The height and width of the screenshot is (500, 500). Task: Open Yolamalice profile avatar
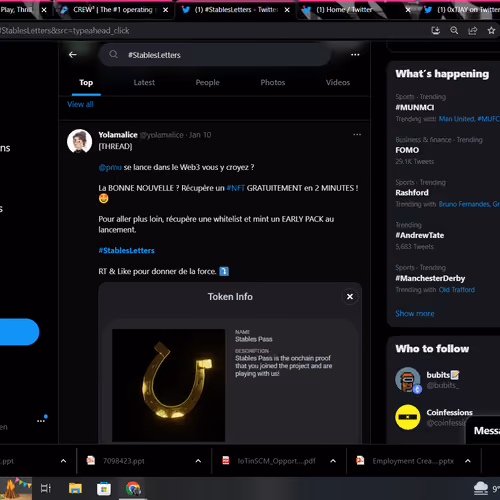click(x=79, y=141)
